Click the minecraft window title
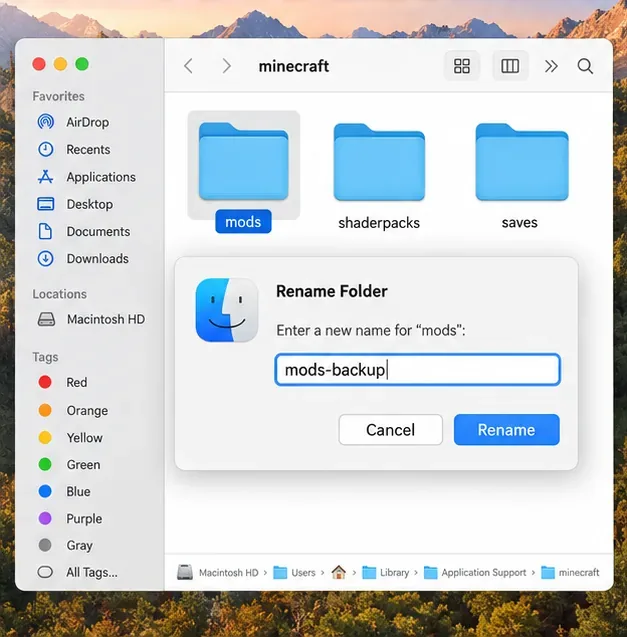Viewport: 627px width, 637px height. click(294, 66)
